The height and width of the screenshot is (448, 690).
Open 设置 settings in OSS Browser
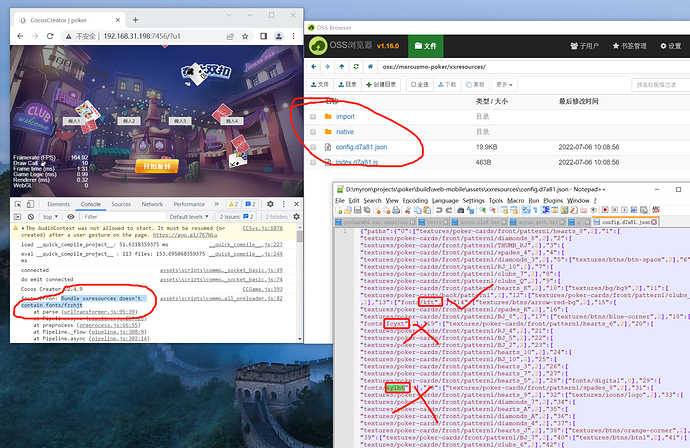click(671, 46)
